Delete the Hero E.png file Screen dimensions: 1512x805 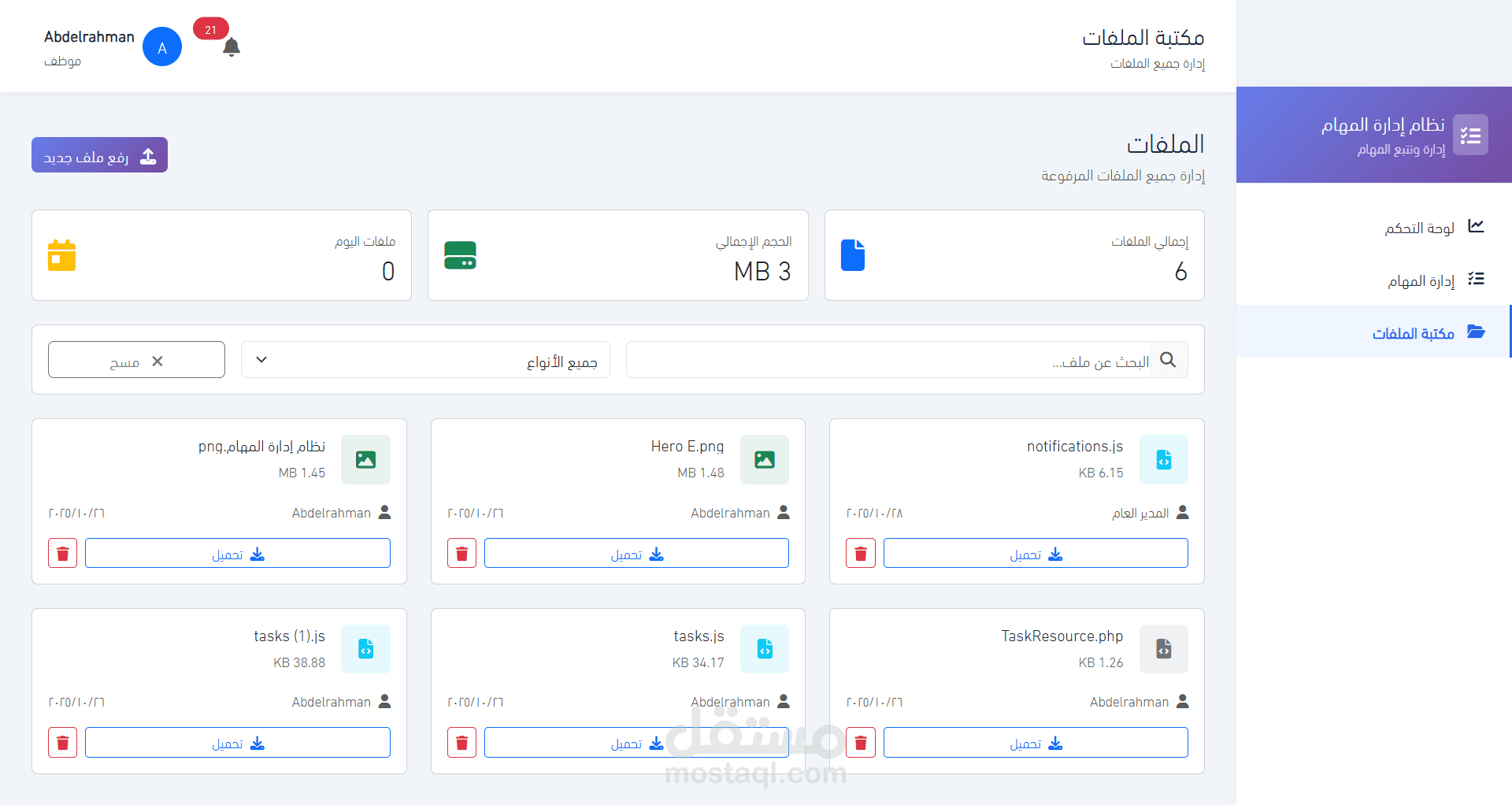point(461,554)
